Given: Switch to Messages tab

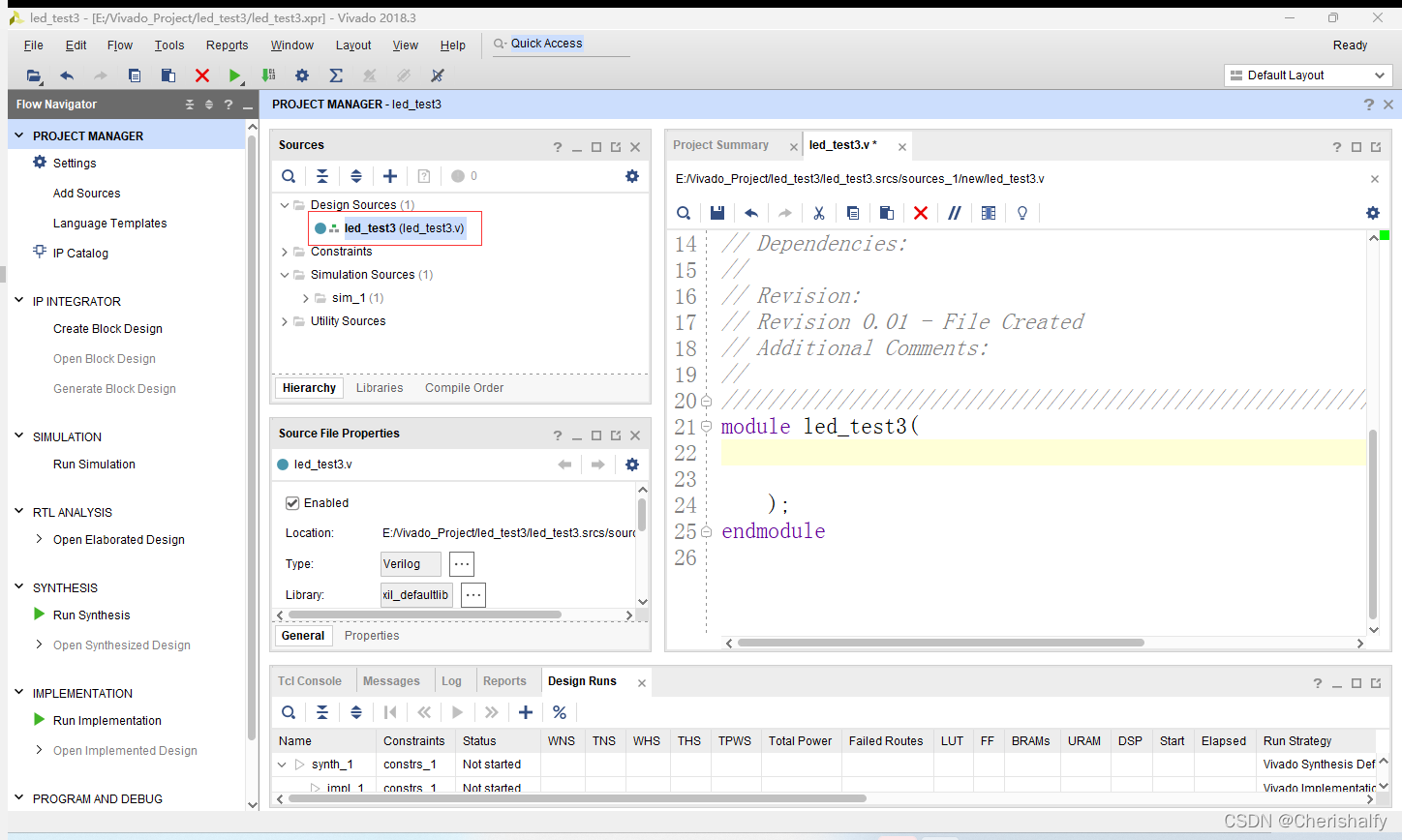Looking at the screenshot, I should click(x=391, y=681).
